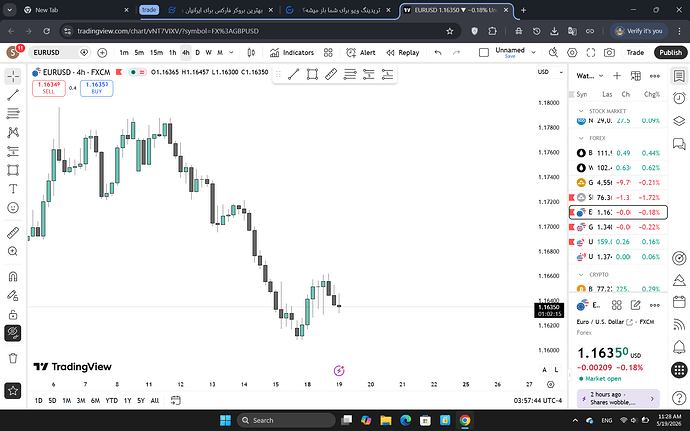Open the Indicators panel
The height and width of the screenshot is (431, 690).
pos(292,53)
